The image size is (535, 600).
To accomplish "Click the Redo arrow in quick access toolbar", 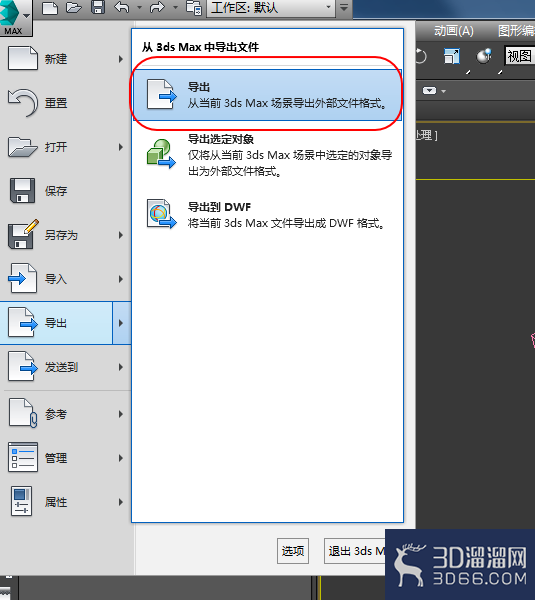I will [157, 7].
